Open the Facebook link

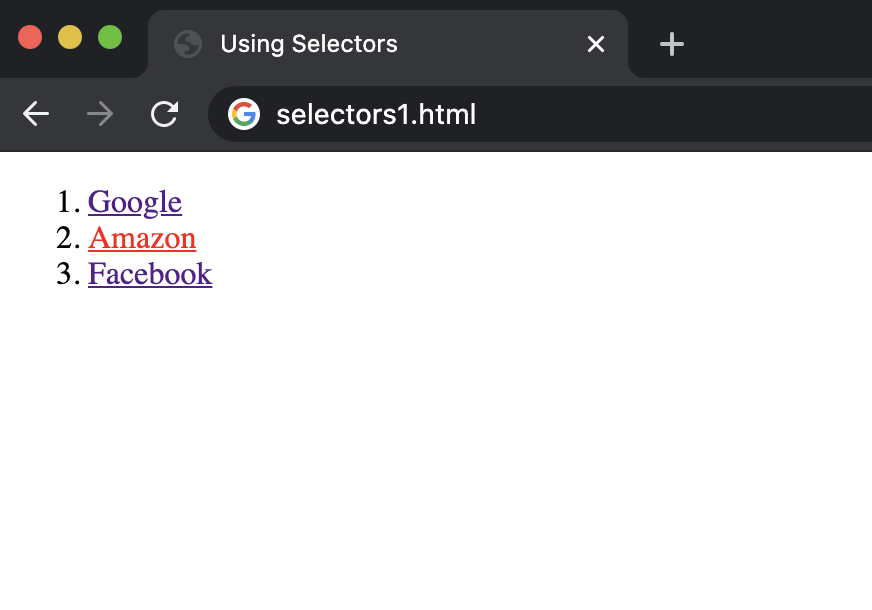pos(150,274)
